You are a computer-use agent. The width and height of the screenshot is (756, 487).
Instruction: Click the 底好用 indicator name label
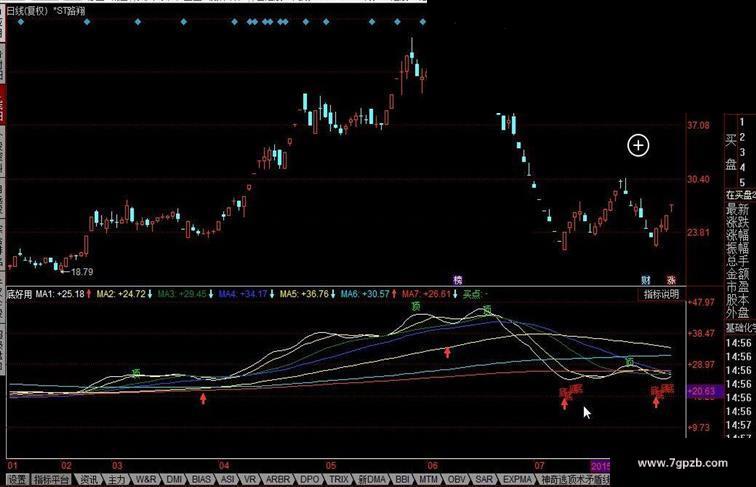pyautogui.click(x=20, y=294)
